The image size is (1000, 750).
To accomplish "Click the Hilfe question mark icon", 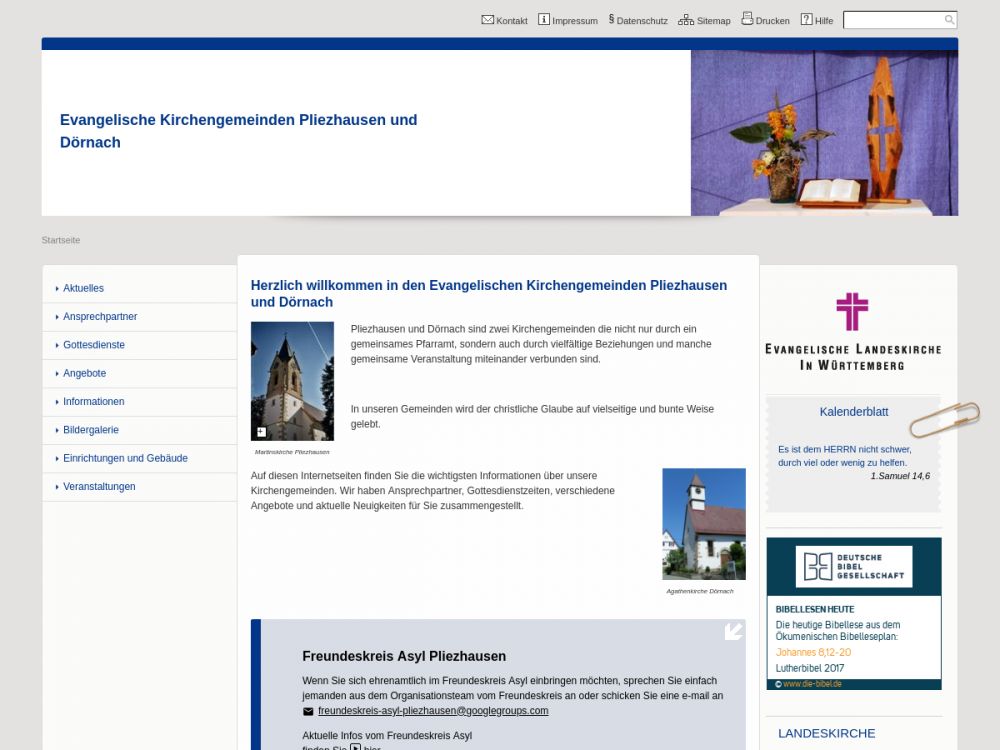I will (806, 19).
